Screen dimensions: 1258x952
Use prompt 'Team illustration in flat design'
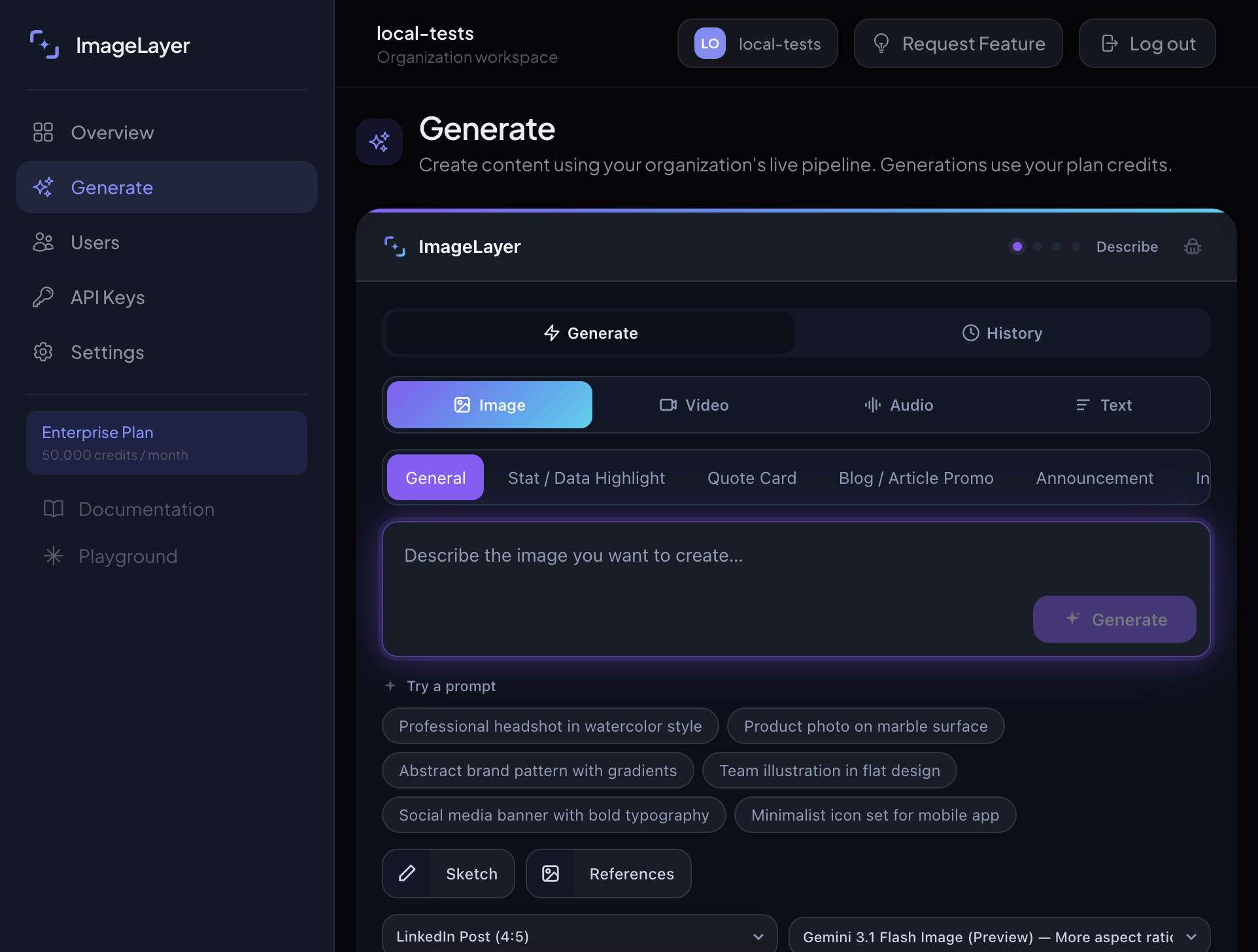click(830, 770)
